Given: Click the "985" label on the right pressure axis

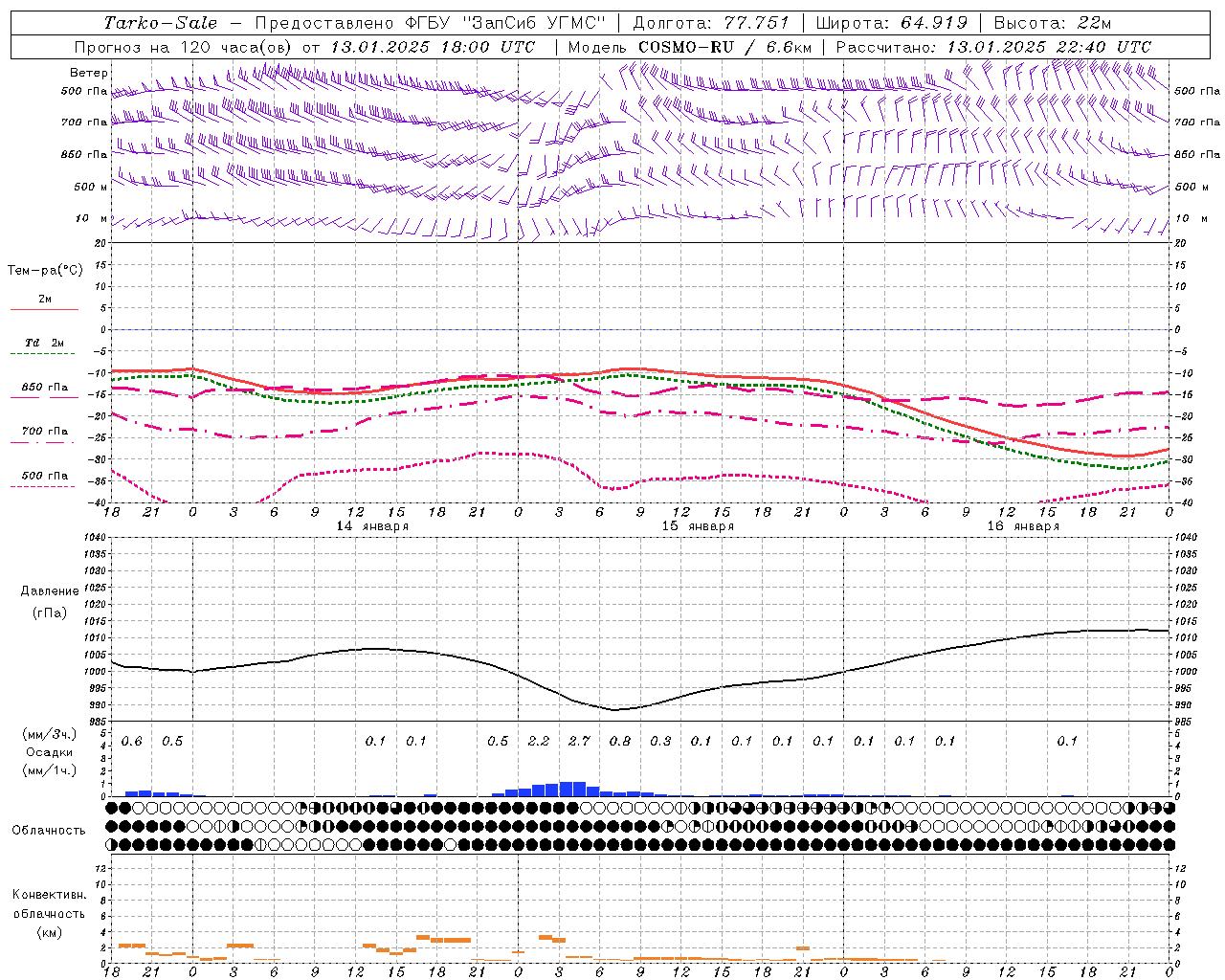Looking at the screenshot, I should coord(1183,722).
